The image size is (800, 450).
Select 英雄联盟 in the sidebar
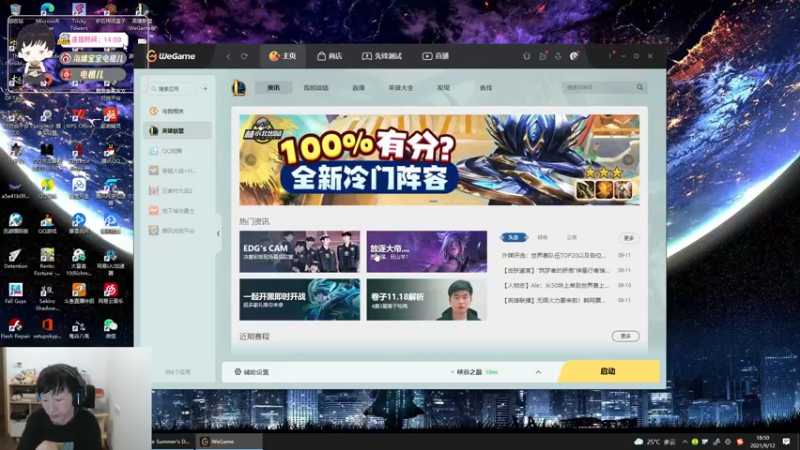tap(178, 131)
